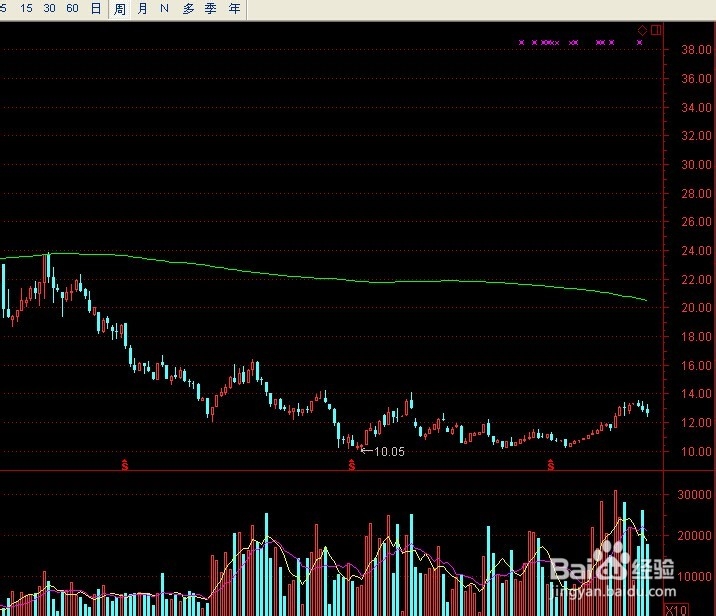
Task: Click the 30.00 price axis label
Action: coord(696,164)
